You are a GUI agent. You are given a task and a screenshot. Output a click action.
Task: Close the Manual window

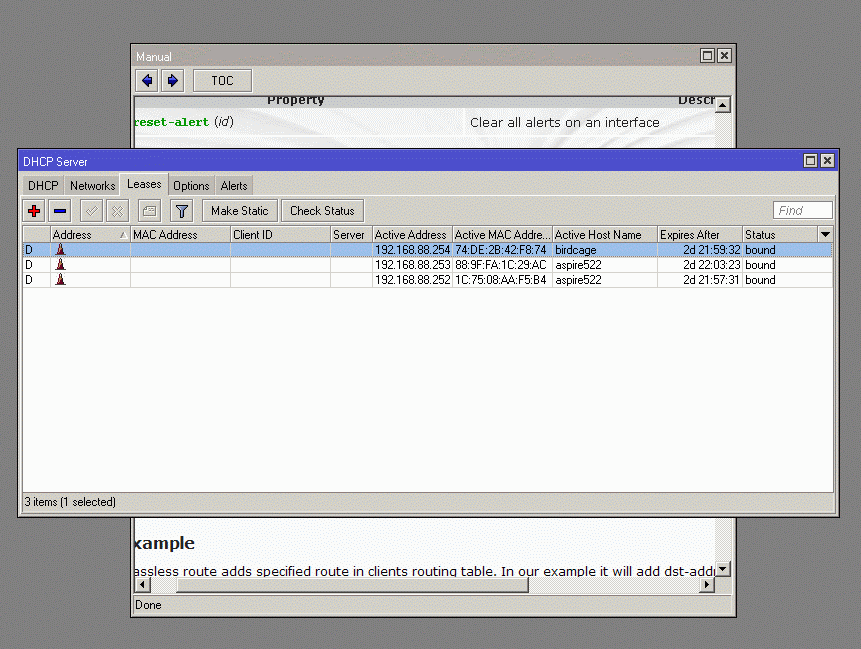tap(725, 55)
